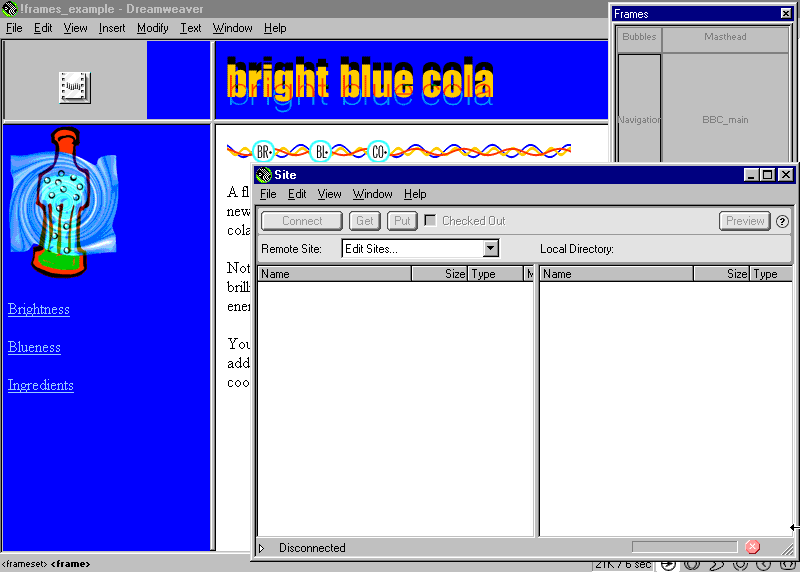The width and height of the screenshot is (800, 572).
Task: Sort remote pane by the Name column header
Action: pyautogui.click(x=335, y=274)
